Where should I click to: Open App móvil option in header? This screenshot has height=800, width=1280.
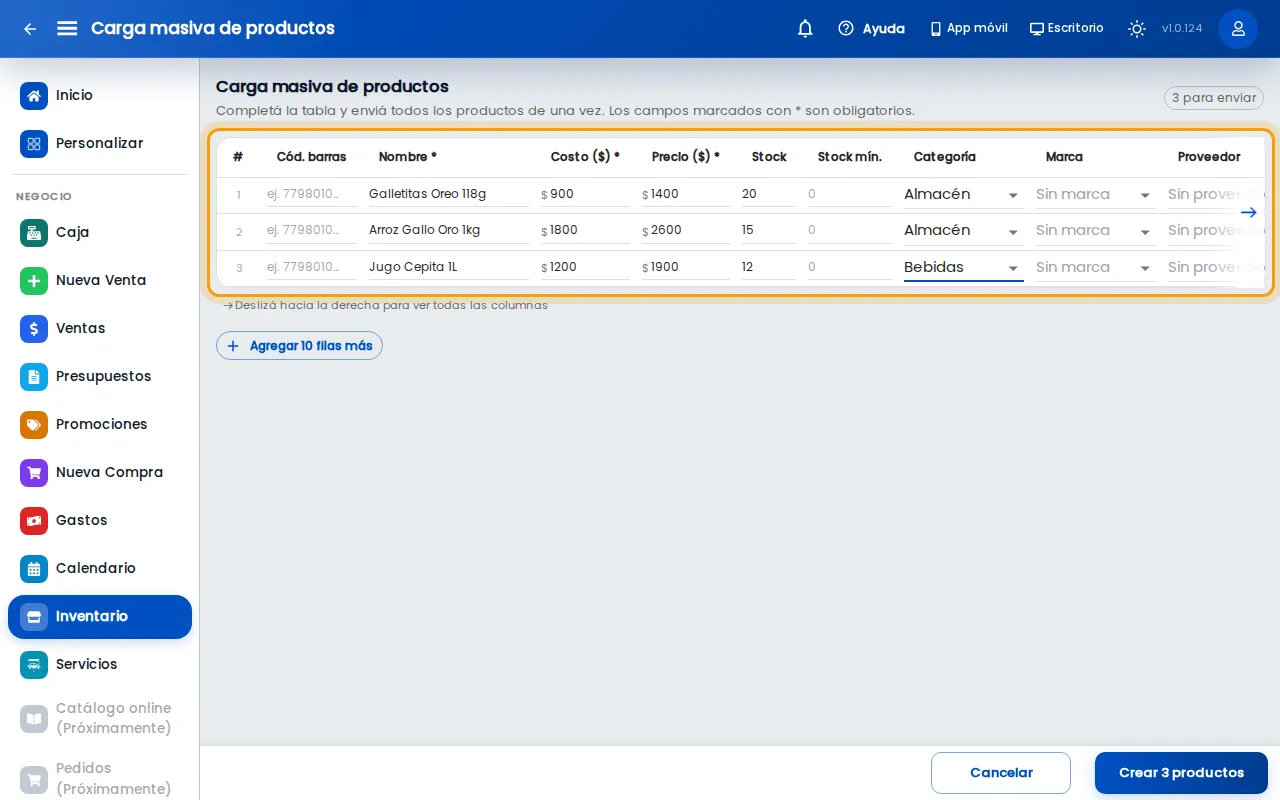[969, 29]
